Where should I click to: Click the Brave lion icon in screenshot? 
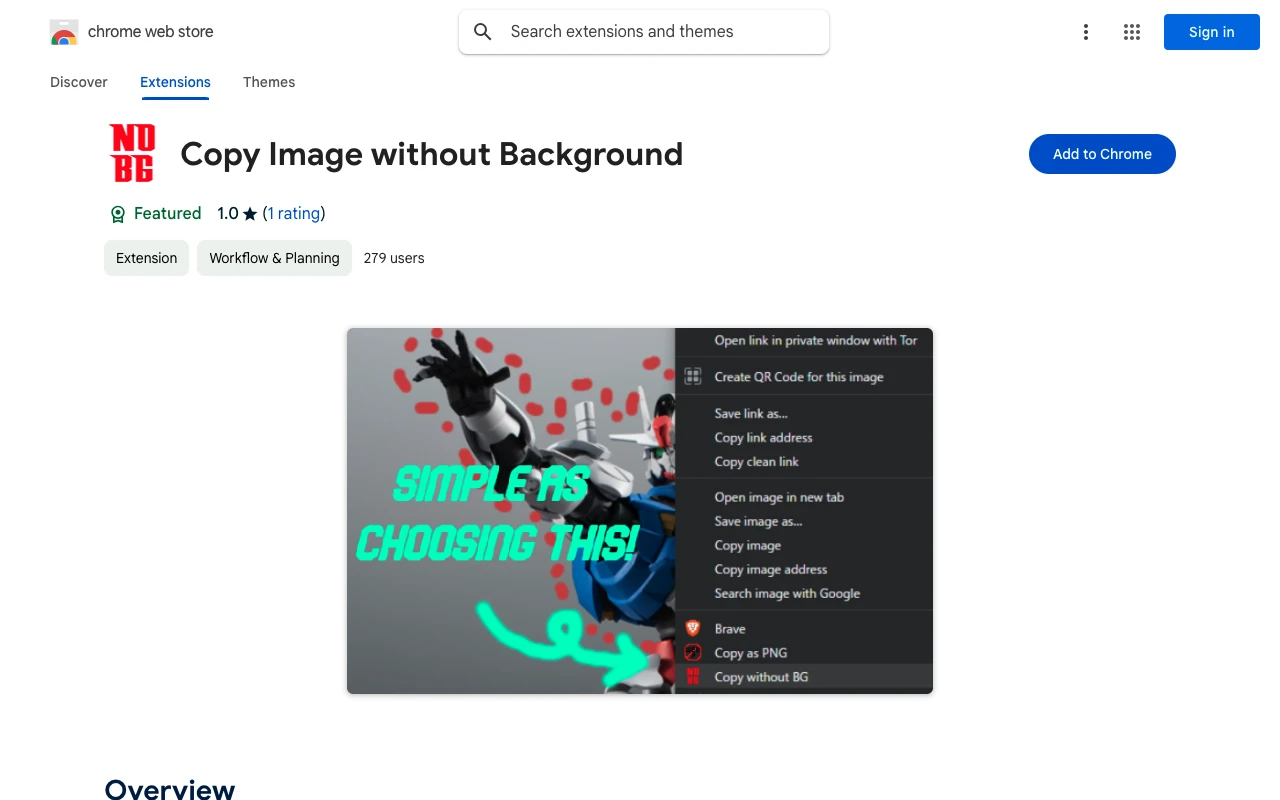pyautogui.click(x=692, y=629)
